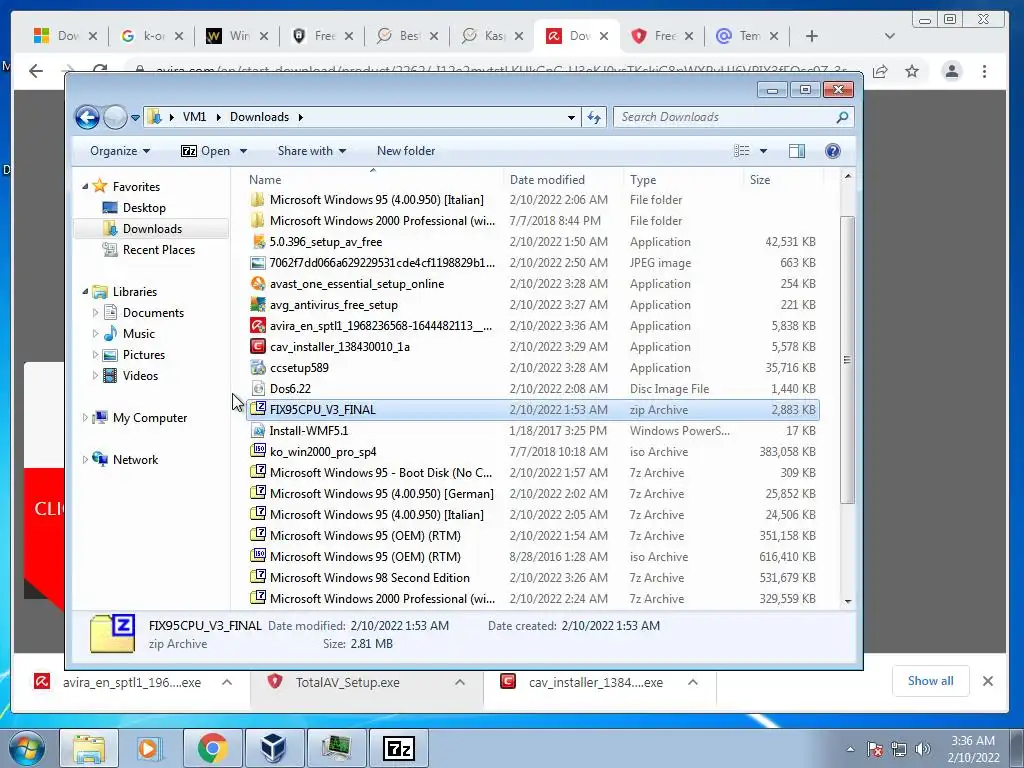This screenshot has height=768, width=1024.
Task: Open recent pages dropdown beside nav arrows
Action: [135, 118]
